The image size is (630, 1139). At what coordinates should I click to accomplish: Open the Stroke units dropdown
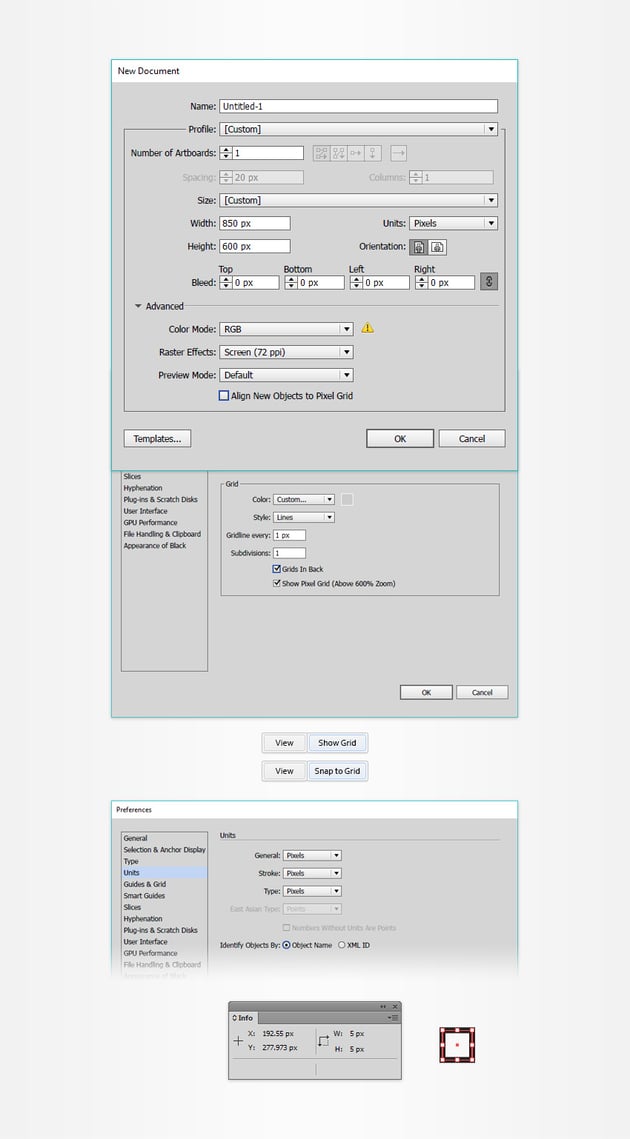click(x=312, y=873)
